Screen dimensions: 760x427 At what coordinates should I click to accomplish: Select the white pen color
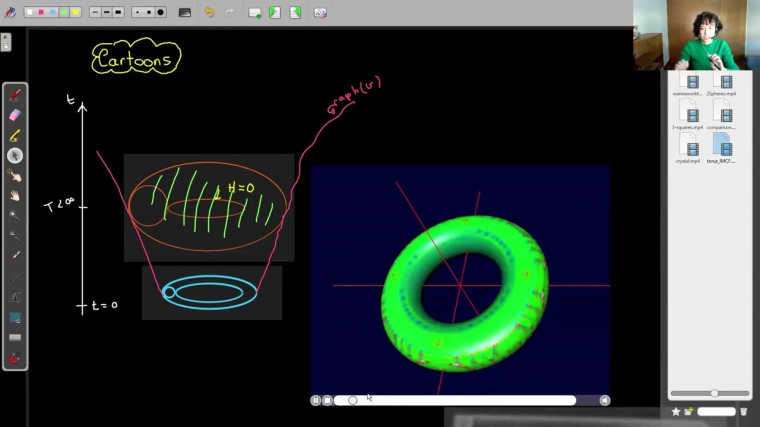click(30, 12)
